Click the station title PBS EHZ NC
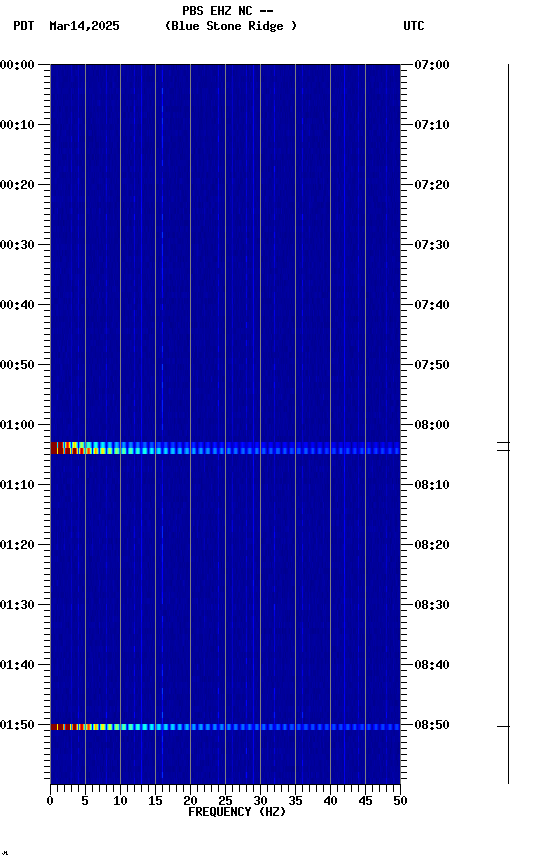552x864 pixels. (x=217, y=11)
